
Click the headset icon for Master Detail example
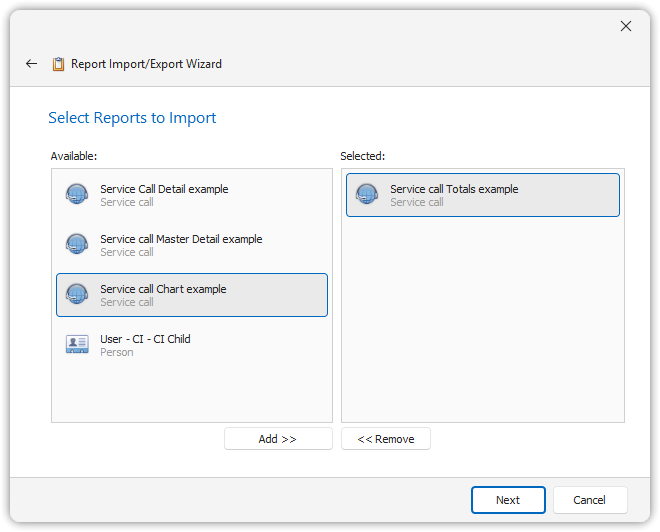[77, 245]
